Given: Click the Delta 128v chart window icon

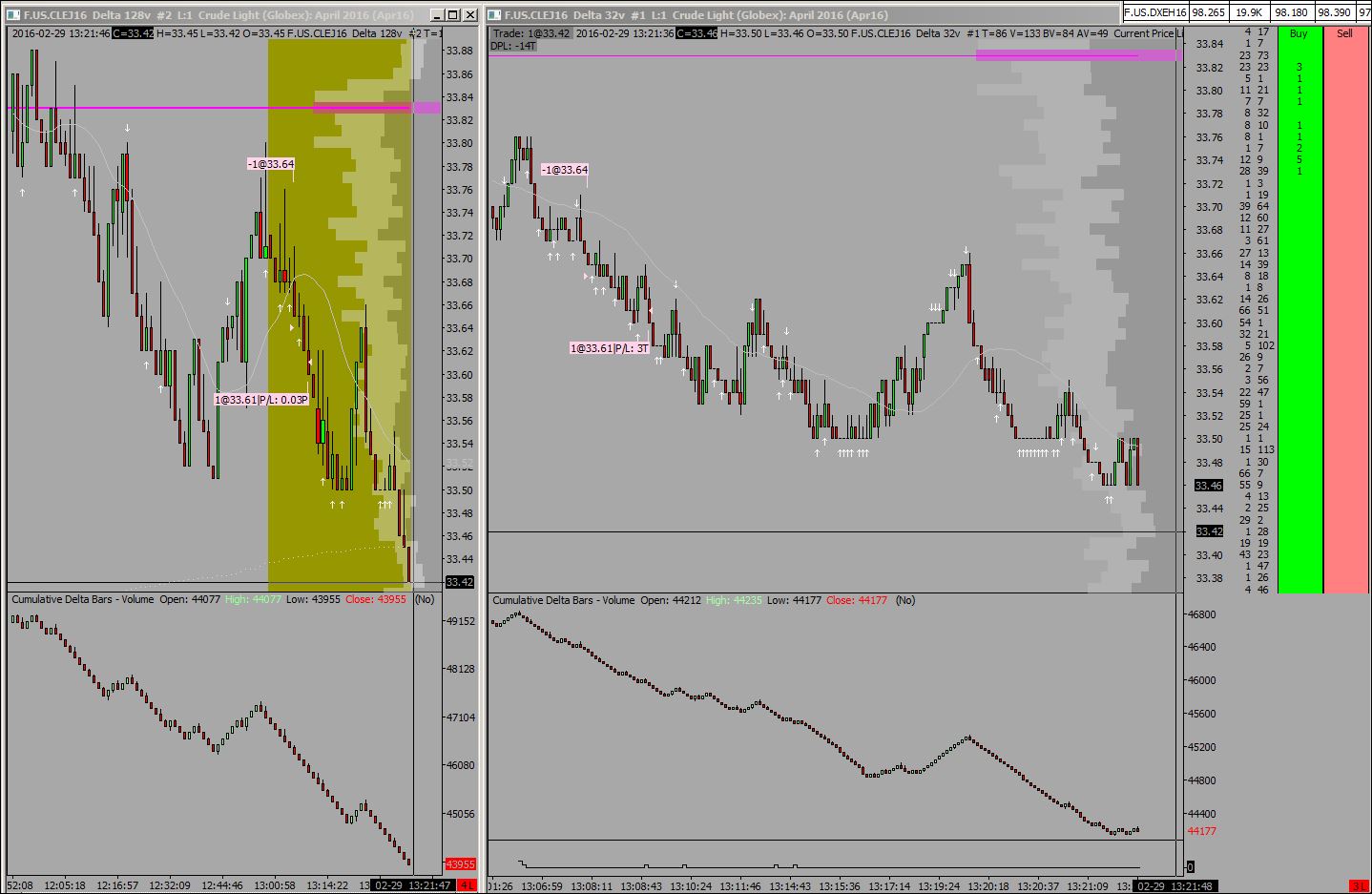Looking at the screenshot, I should click(x=15, y=15).
